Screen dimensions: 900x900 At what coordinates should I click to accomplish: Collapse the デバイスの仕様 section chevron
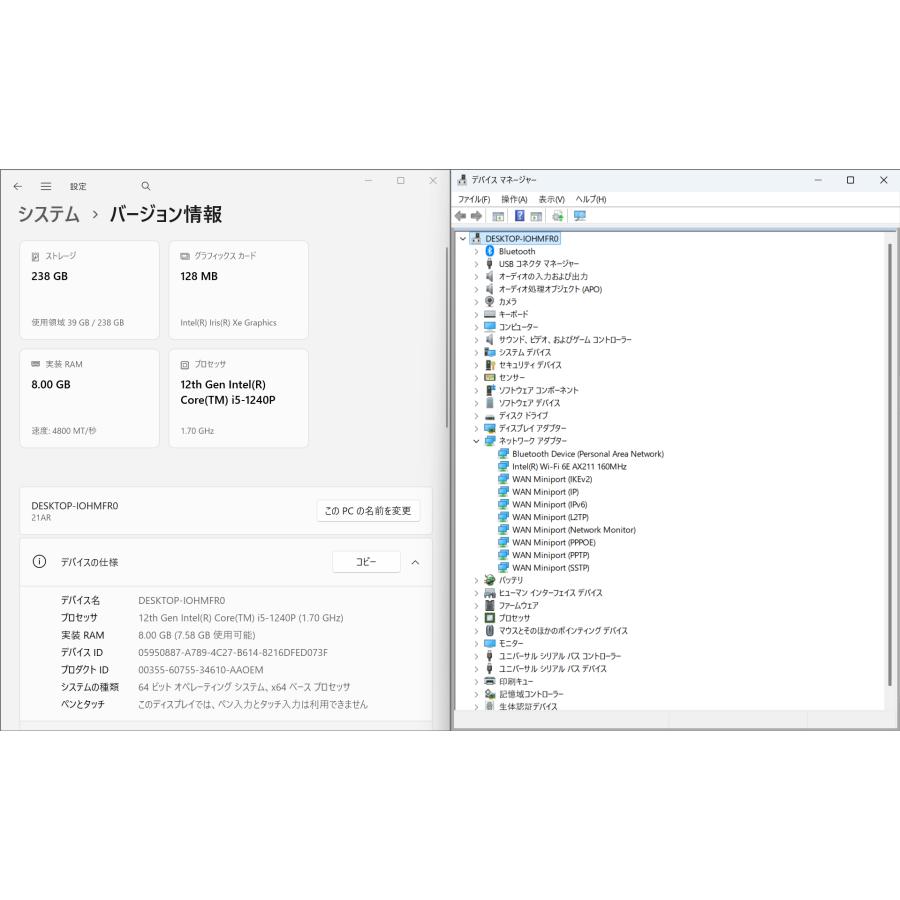pyautogui.click(x=415, y=562)
